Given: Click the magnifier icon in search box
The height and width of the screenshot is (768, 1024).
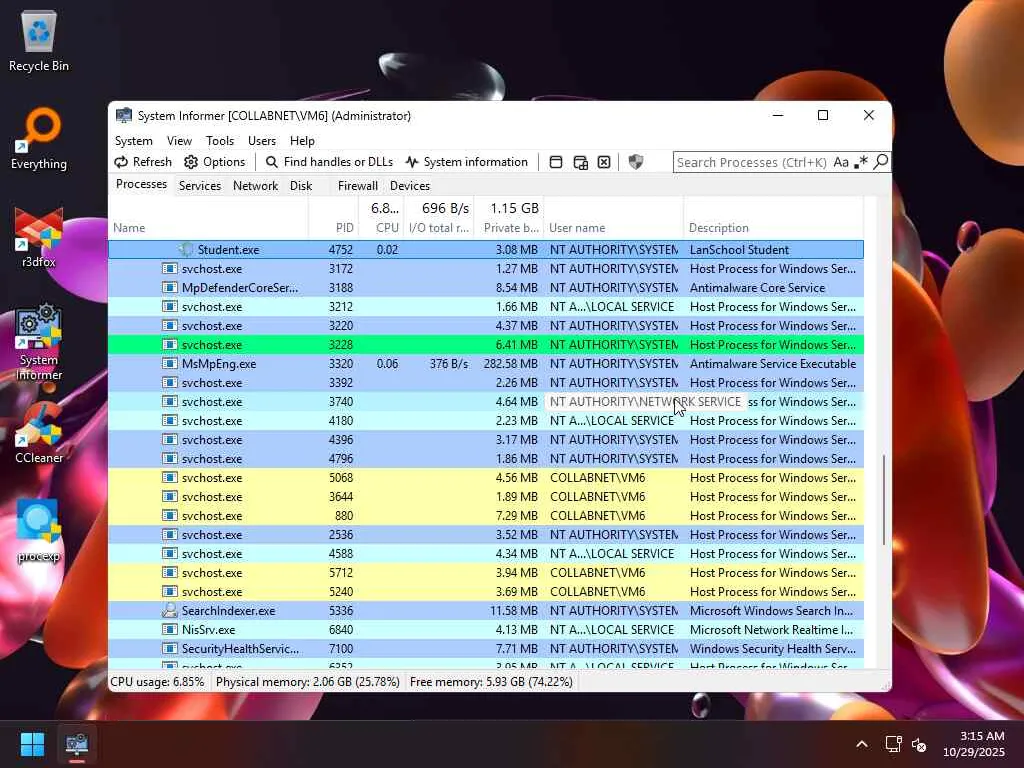Looking at the screenshot, I should (881, 161).
